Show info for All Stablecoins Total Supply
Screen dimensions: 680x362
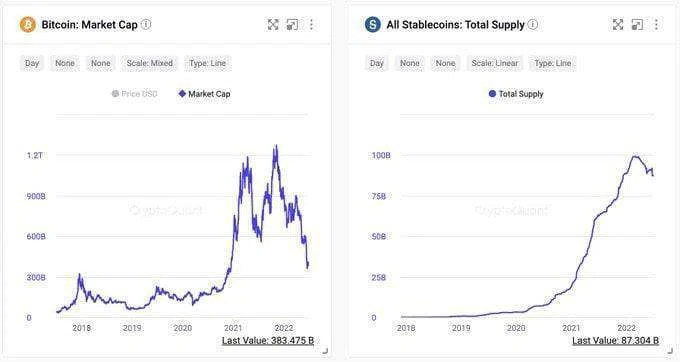click(x=533, y=24)
